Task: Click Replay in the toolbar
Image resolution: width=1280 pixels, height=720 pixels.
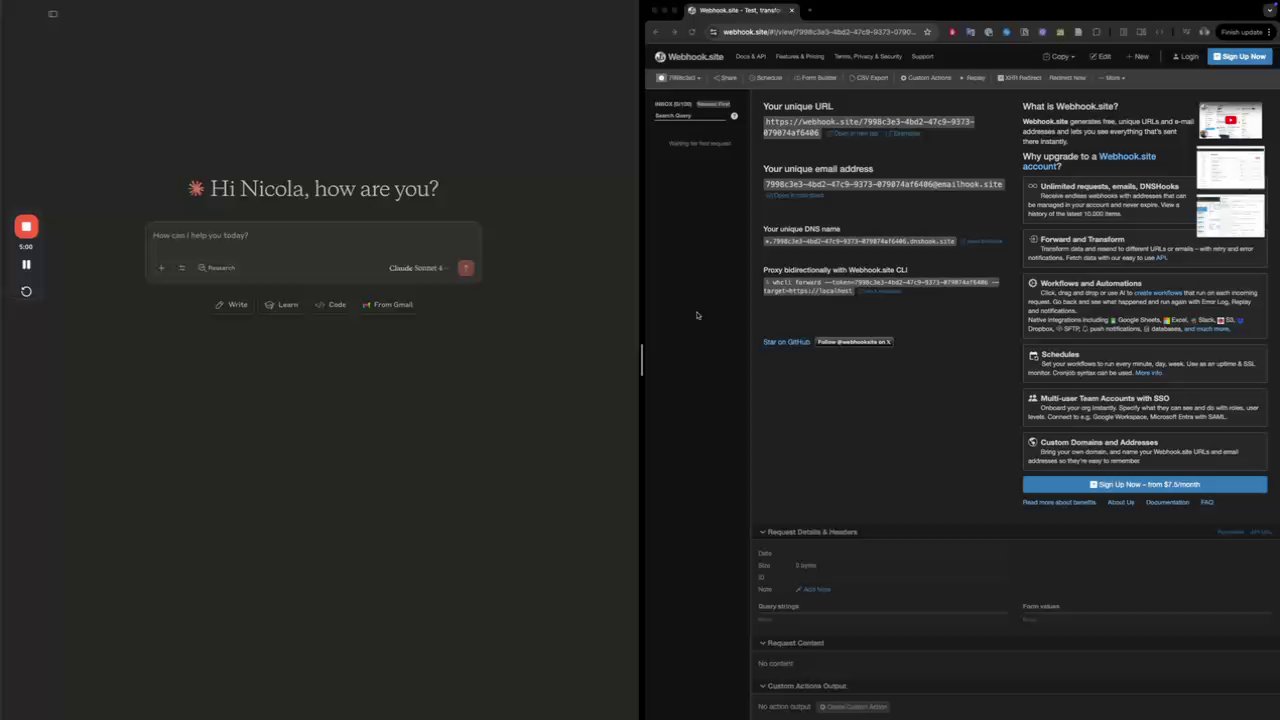Action: [972, 78]
